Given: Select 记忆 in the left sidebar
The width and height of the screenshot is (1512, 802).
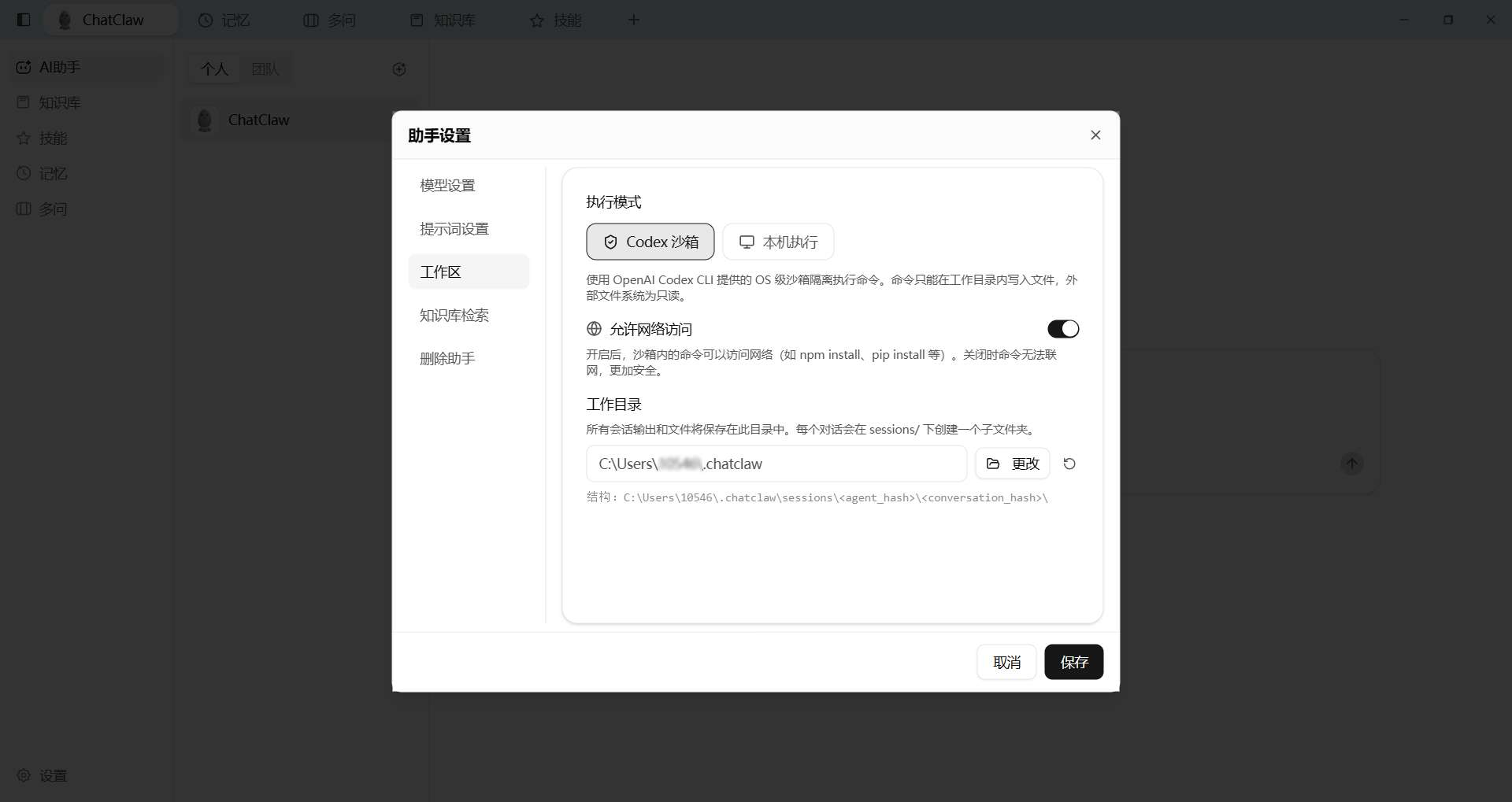Looking at the screenshot, I should click(52, 173).
